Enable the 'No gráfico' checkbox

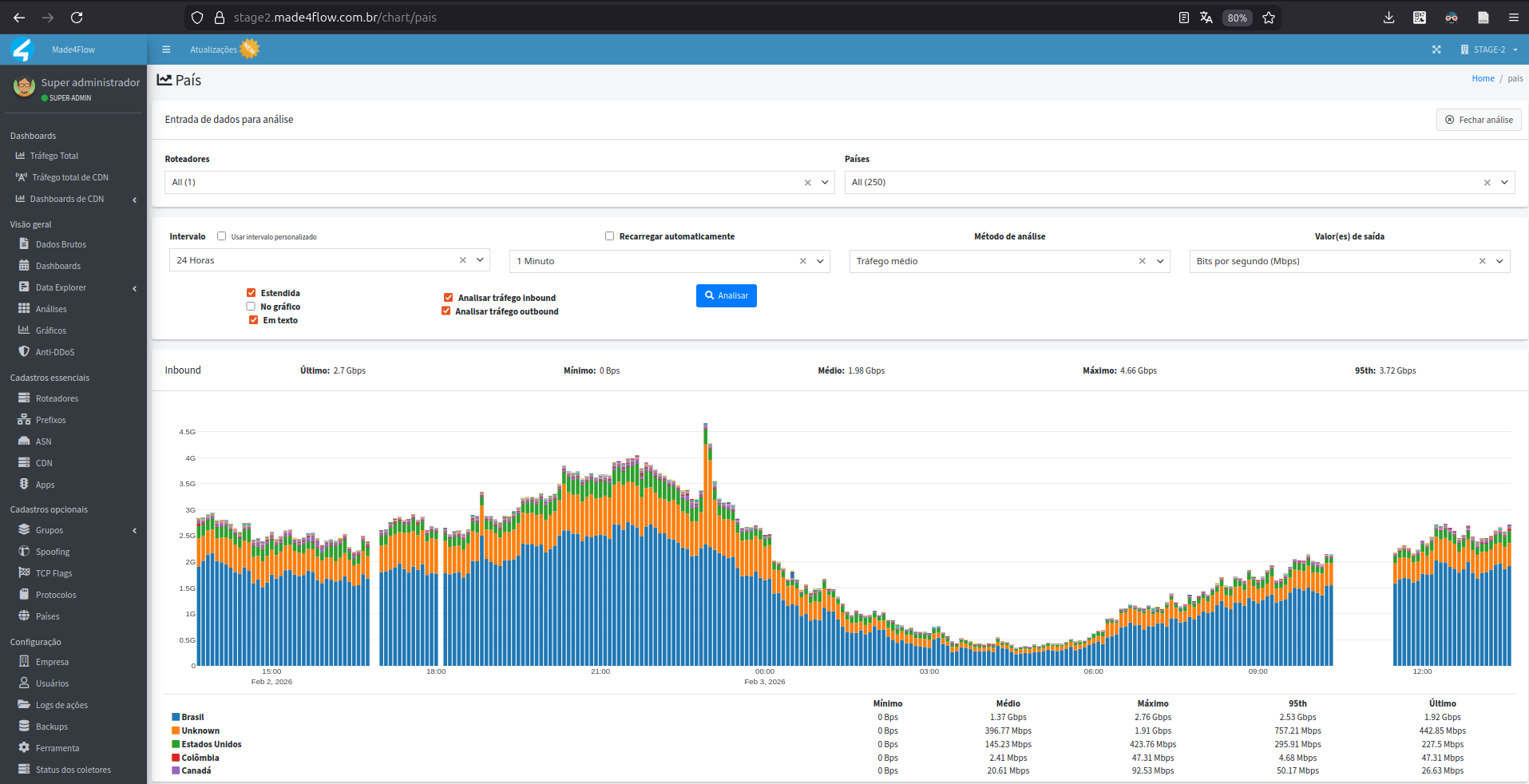[251, 307]
